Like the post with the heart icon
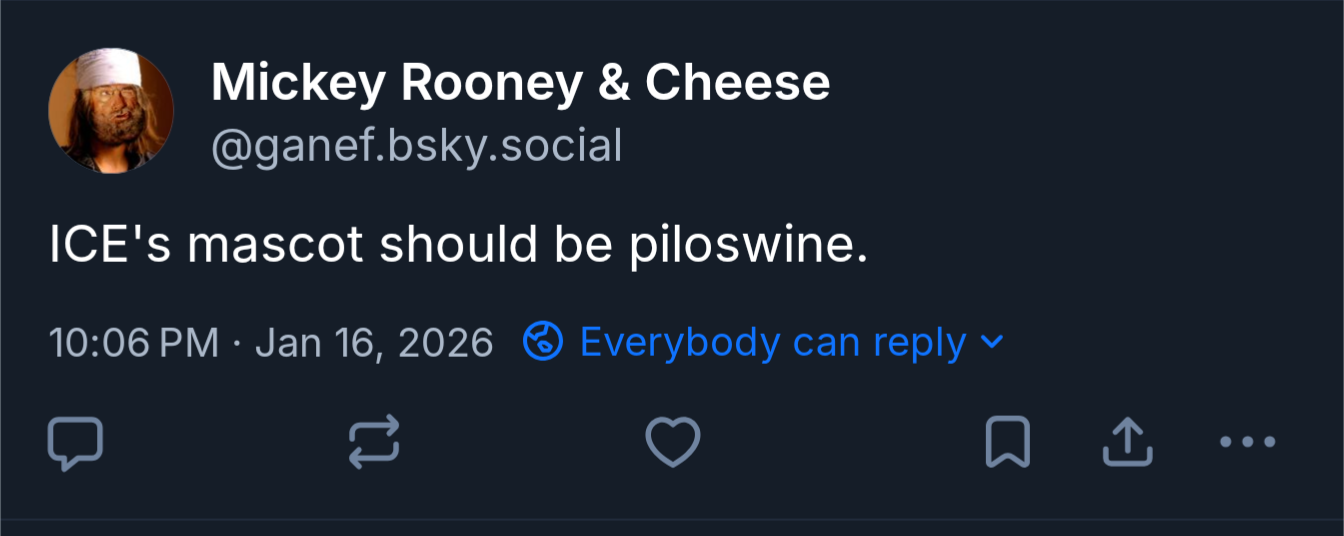 coord(672,443)
